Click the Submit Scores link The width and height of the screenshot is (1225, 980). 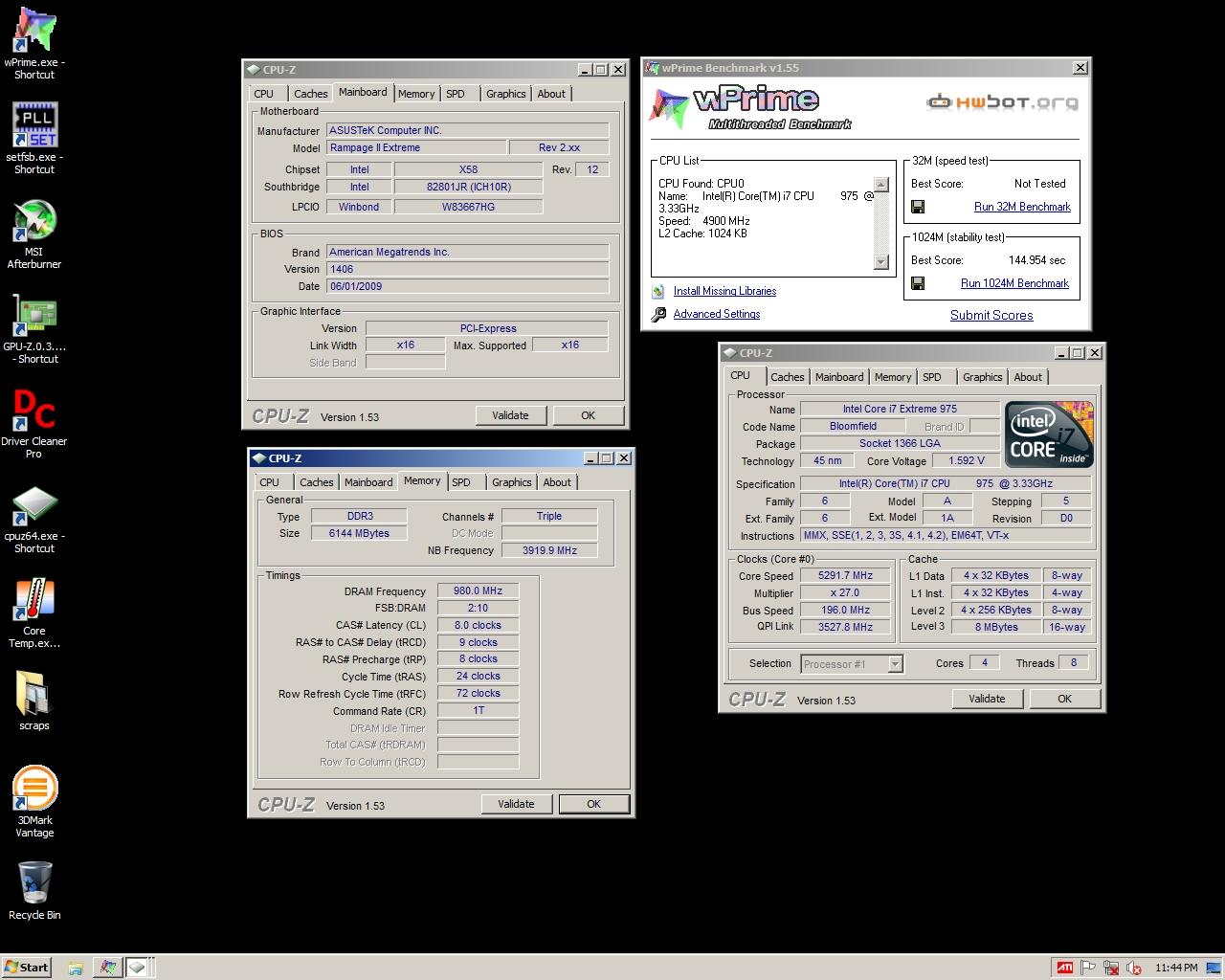tap(991, 315)
